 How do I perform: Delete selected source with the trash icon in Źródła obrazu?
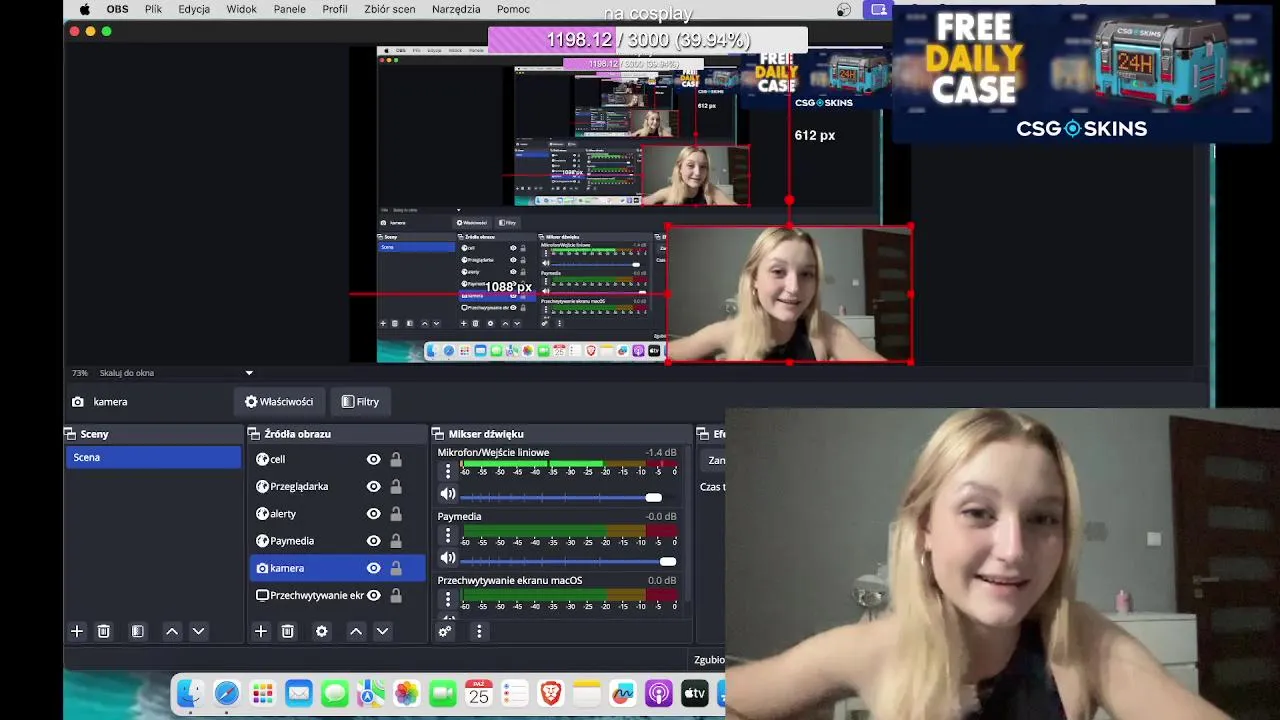click(288, 631)
